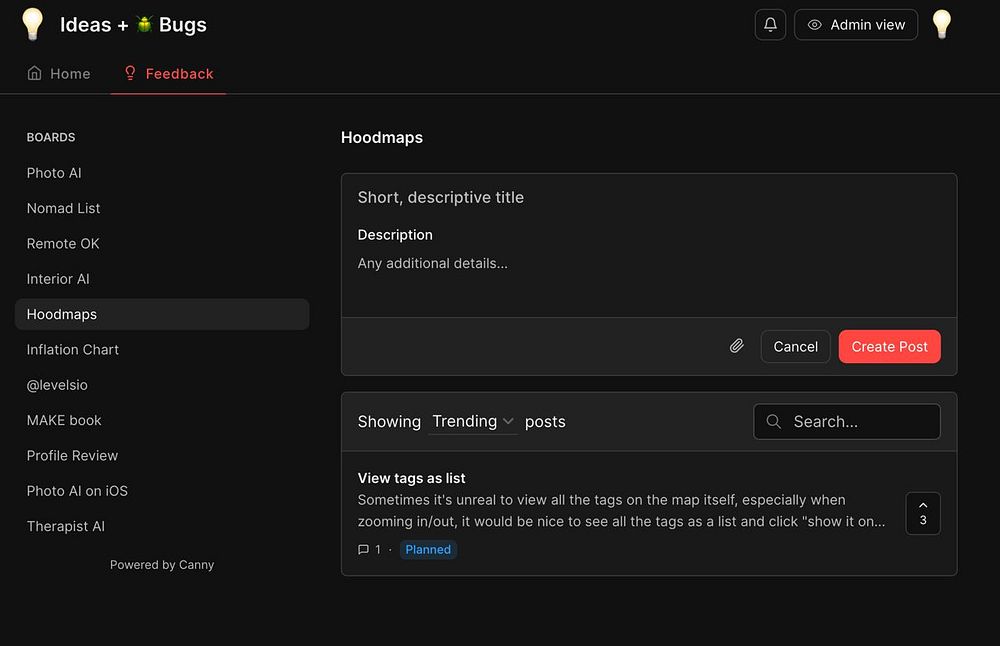Open the Trending sort dropdown
The width and height of the screenshot is (1000, 646).
click(x=473, y=422)
